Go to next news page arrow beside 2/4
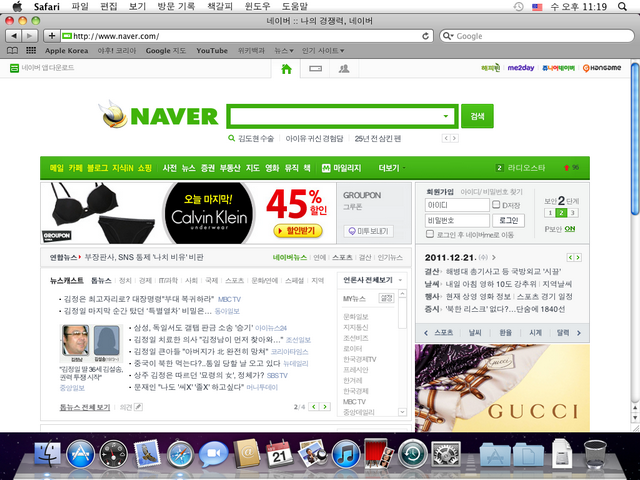This screenshot has width=640, height=480. [x=325, y=407]
